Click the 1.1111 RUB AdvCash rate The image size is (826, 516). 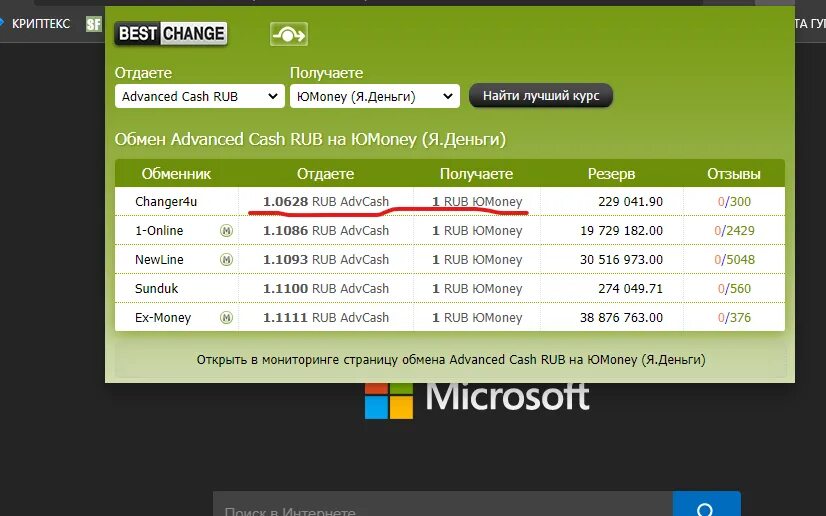click(x=326, y=317)
